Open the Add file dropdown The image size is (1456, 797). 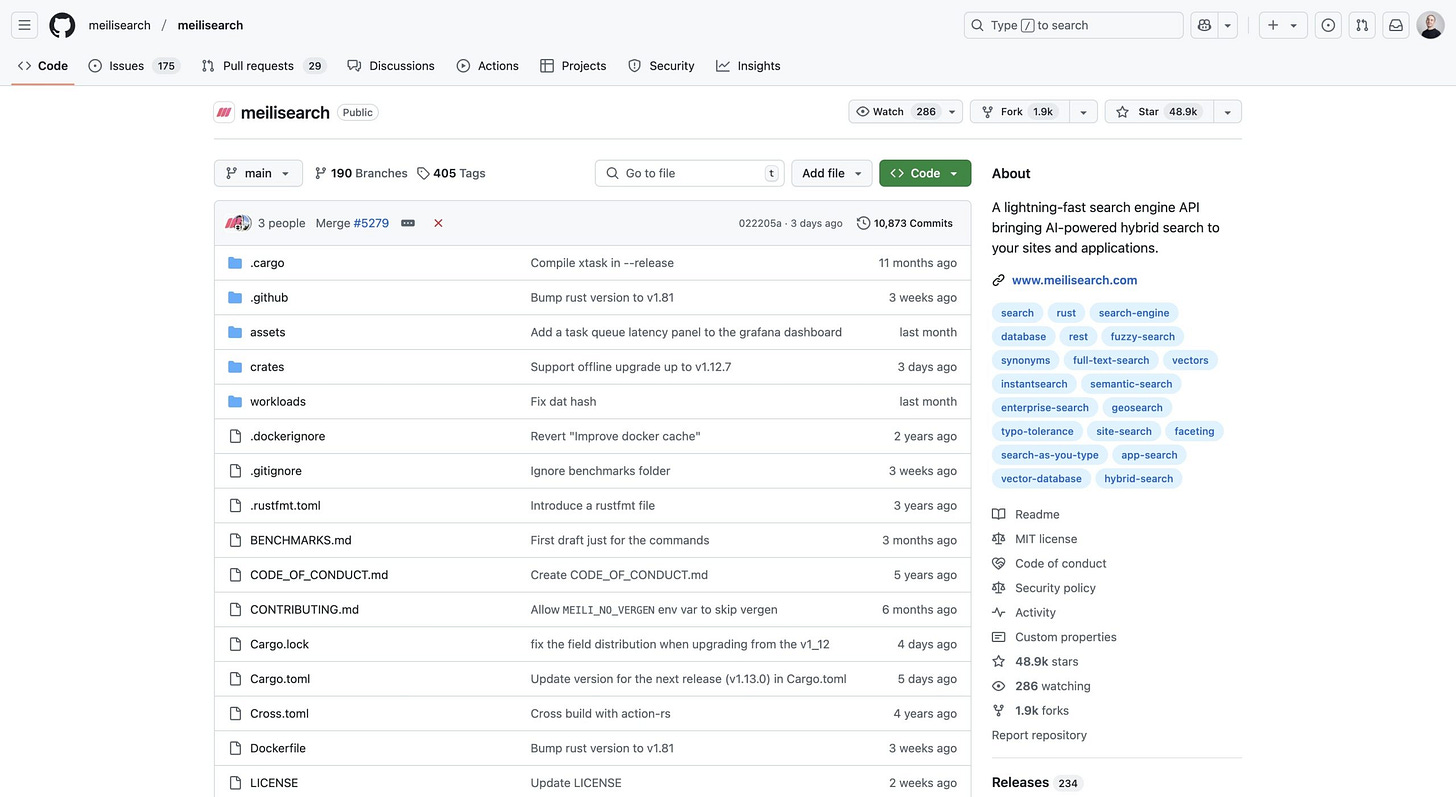(x=832, y=173)
